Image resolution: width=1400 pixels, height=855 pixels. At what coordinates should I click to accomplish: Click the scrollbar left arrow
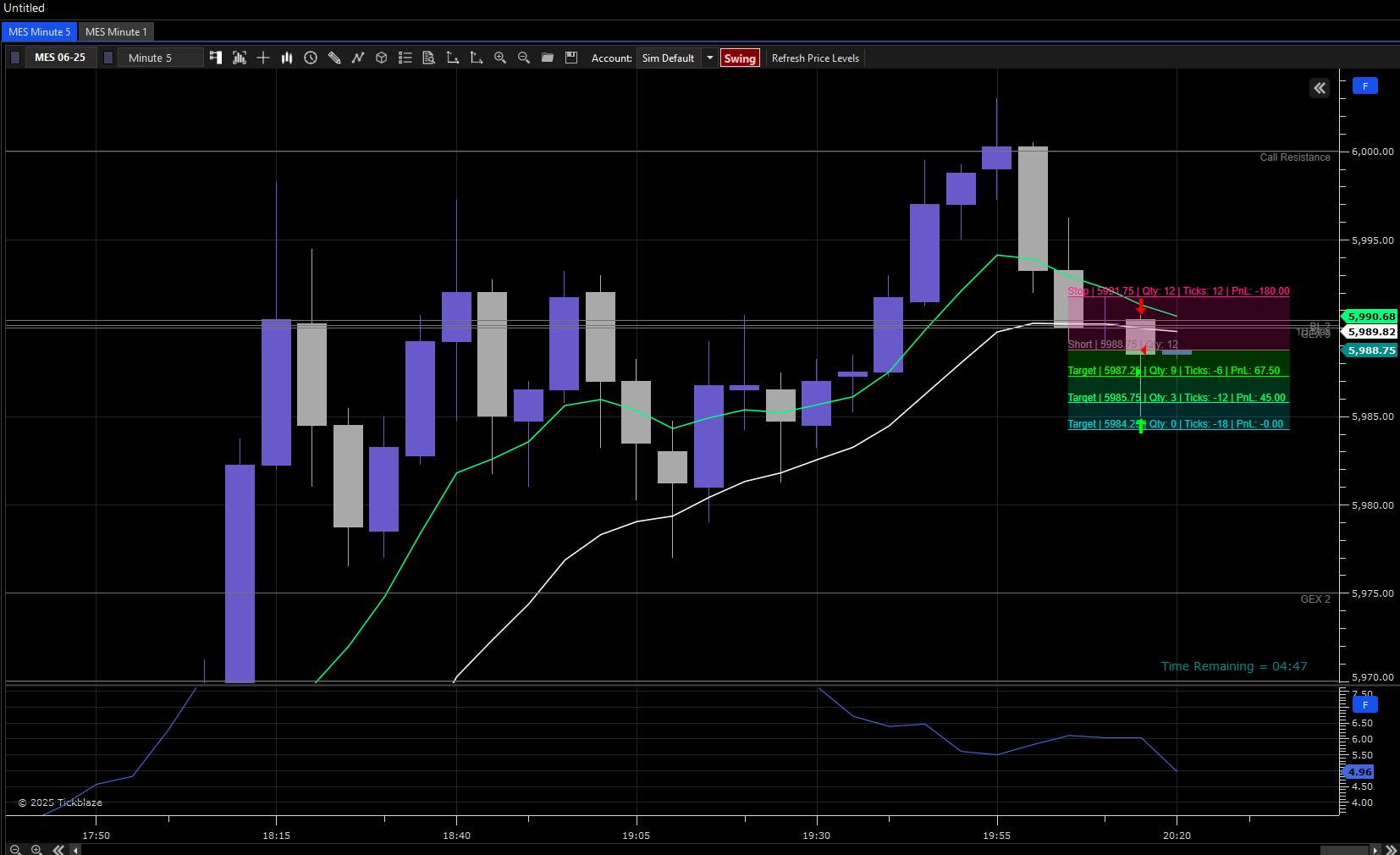tap(76, 849)
